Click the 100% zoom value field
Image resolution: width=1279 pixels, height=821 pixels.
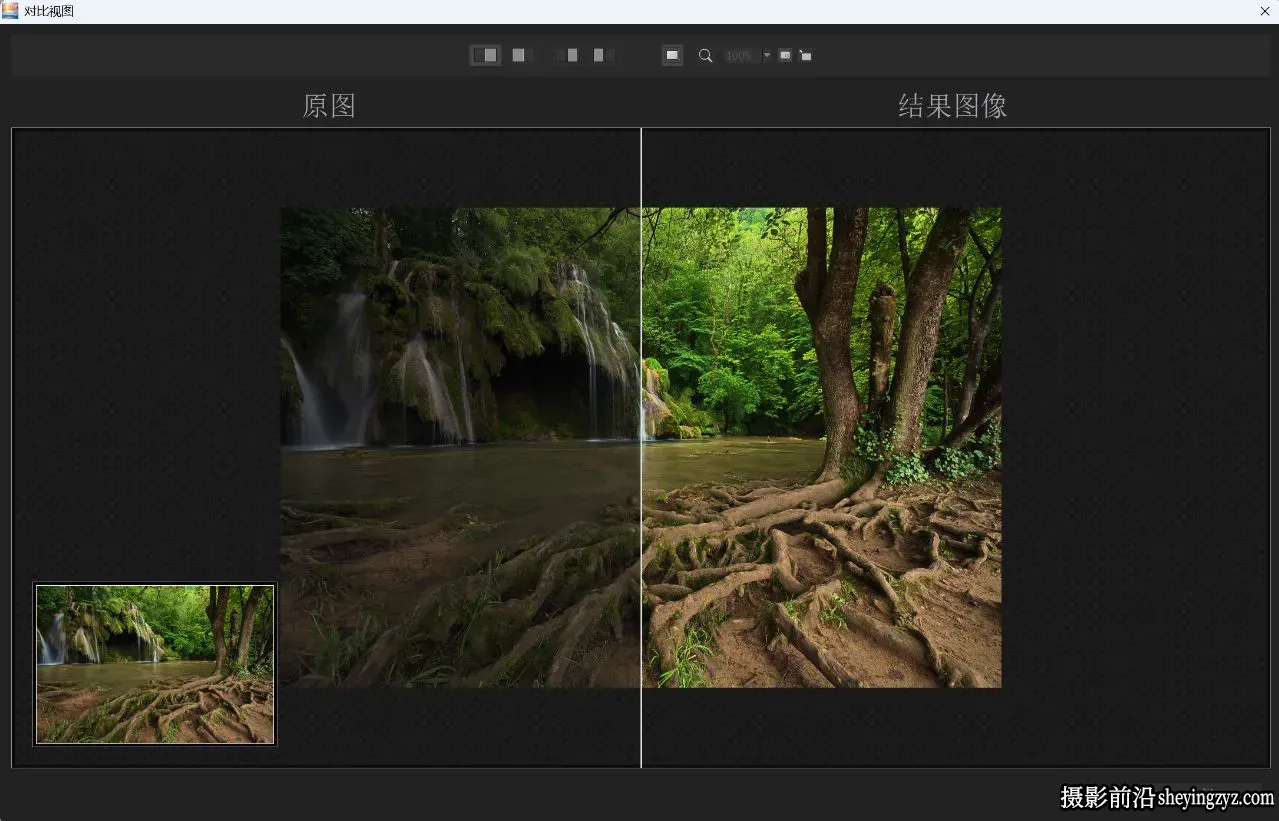tap(741, 56)
